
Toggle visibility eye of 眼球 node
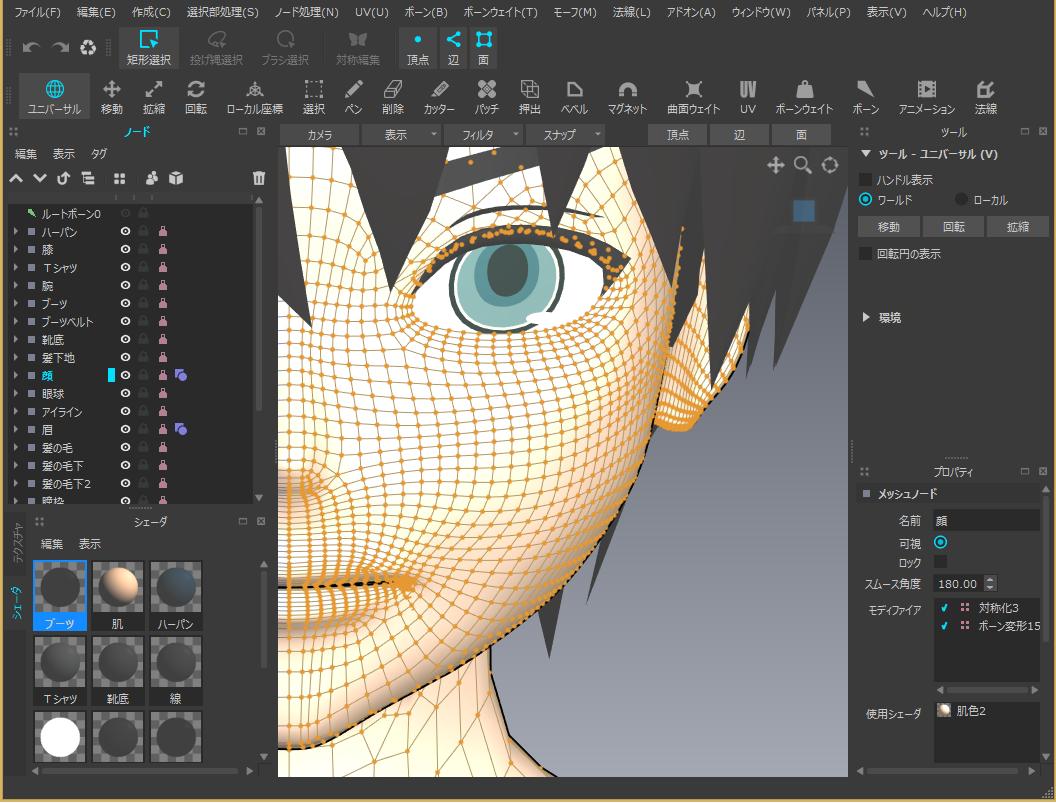(125, 393)
